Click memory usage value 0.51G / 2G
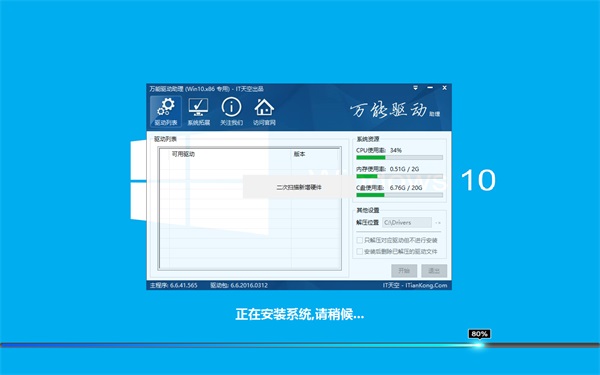 pyautogui.click(x=404, y=169)
